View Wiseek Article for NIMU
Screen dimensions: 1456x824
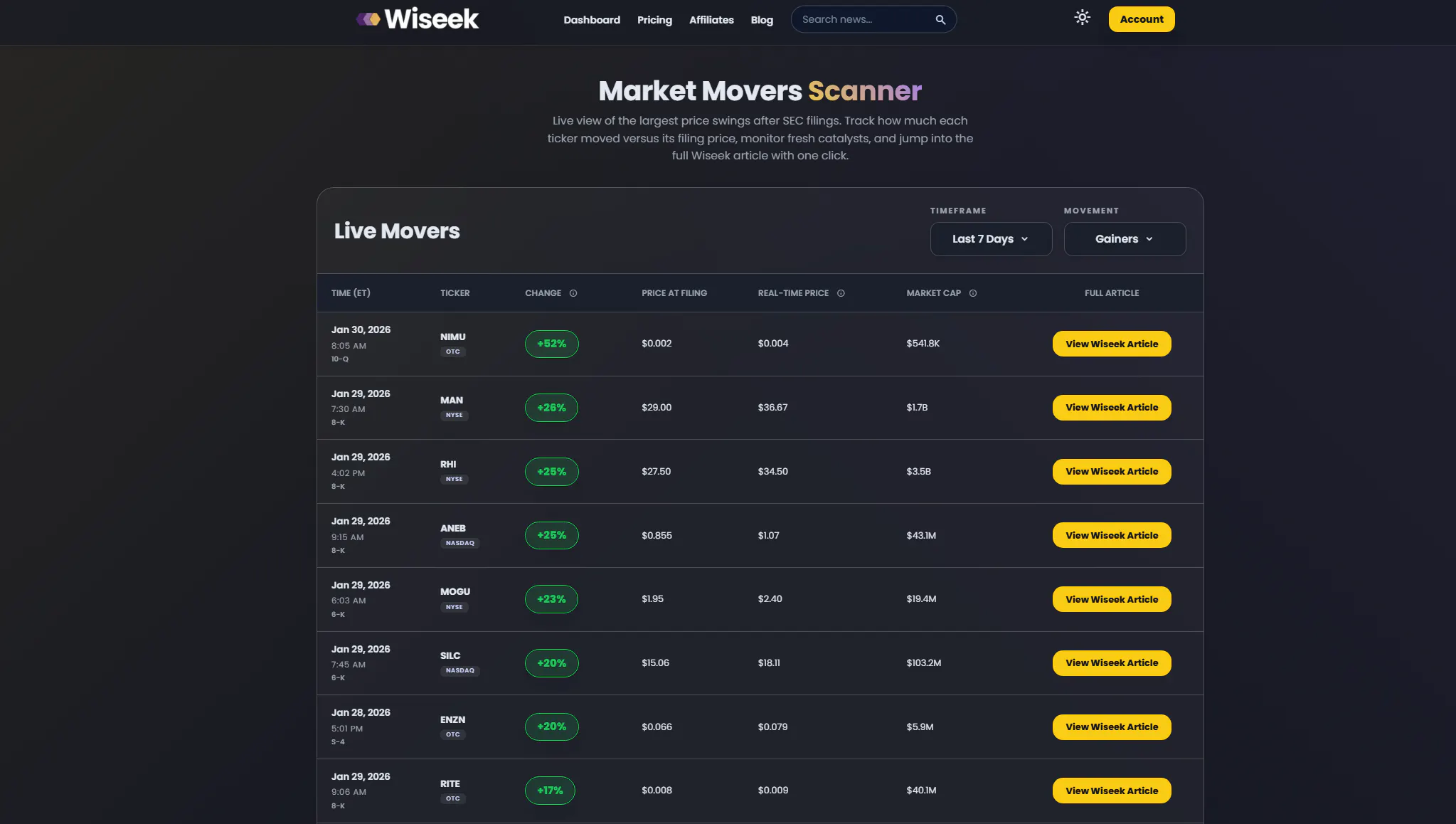point(1112,344)
